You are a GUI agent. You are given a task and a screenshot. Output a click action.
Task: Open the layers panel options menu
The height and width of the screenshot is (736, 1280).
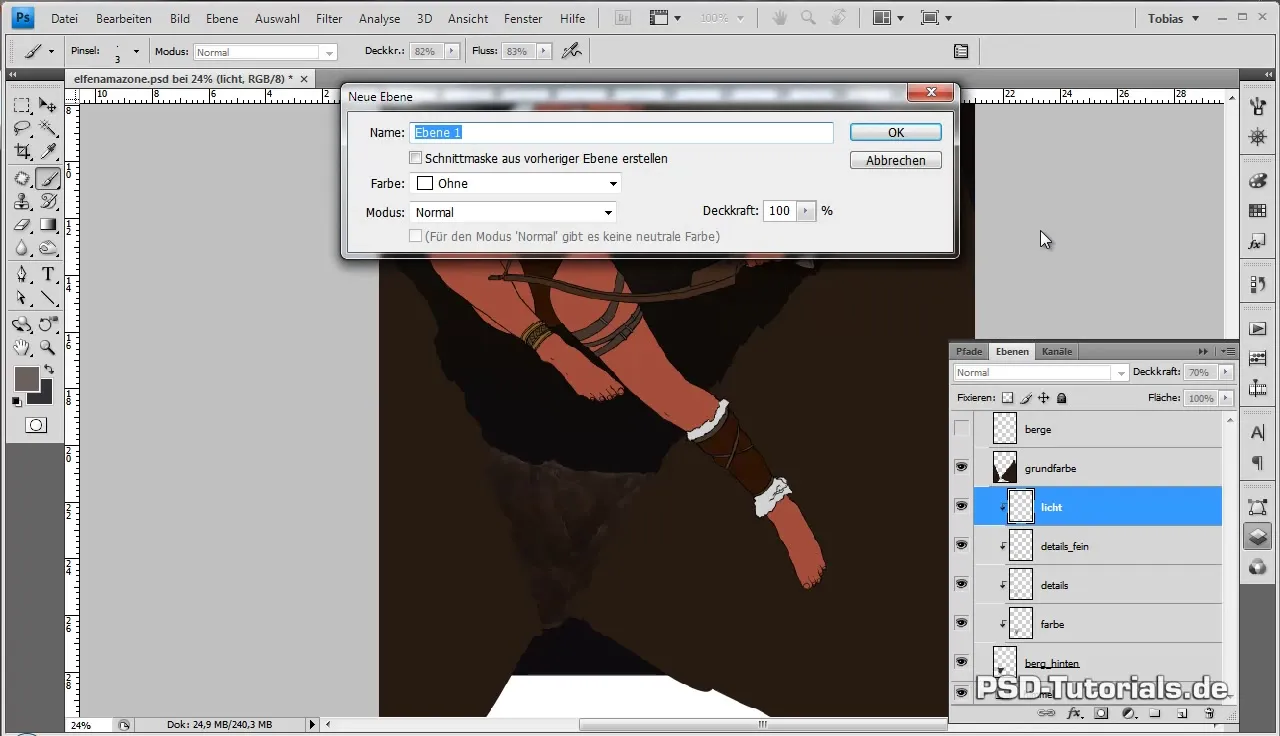[x=1228, y=351]
